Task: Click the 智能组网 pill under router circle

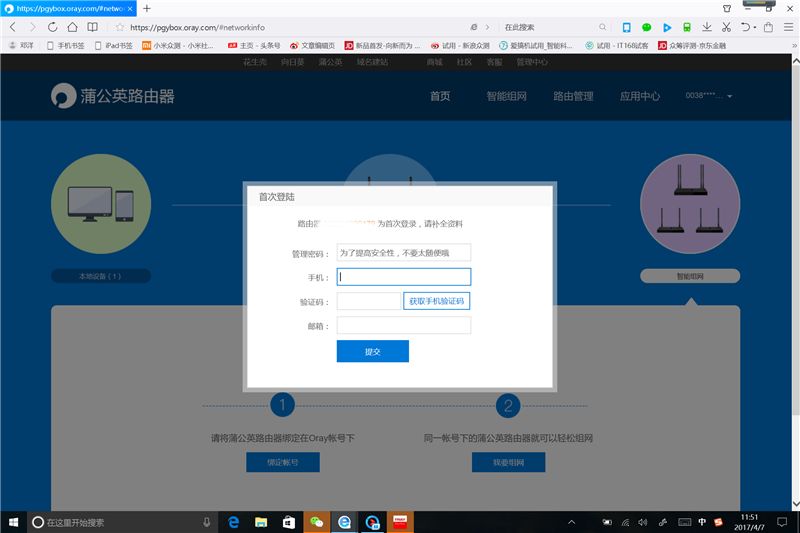Action: tap(690, 276)
